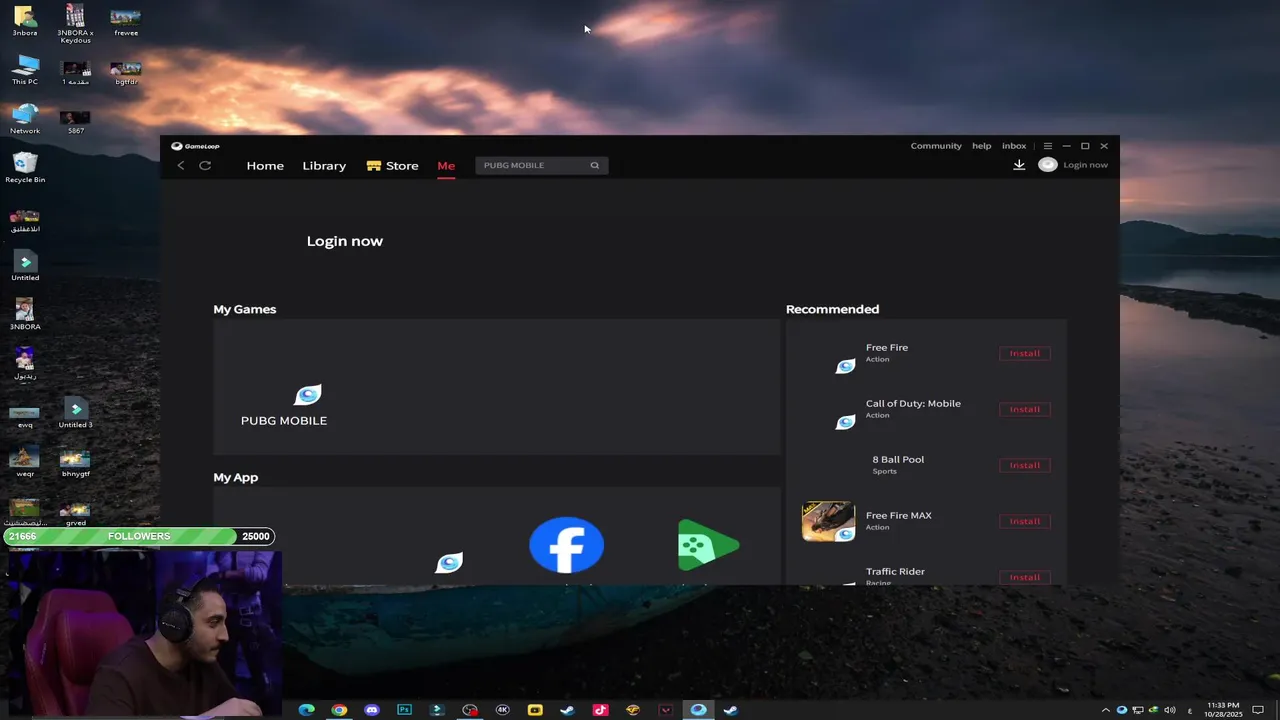
Task: Select the 3NBORA x Keydous desktop file
Action: [x=75, y=23]
